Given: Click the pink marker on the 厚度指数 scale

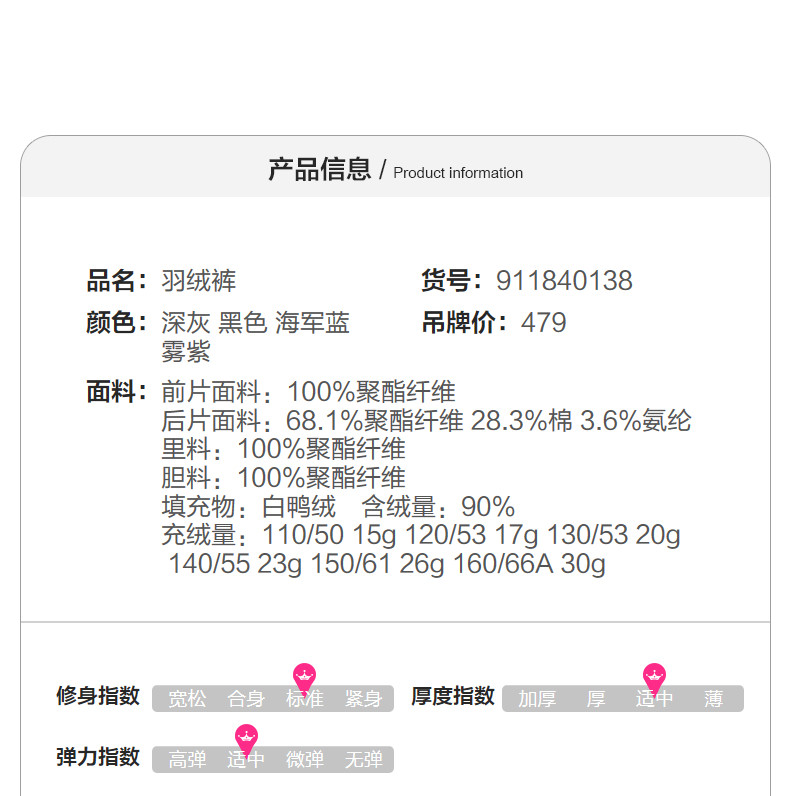Looking at the screenshot, I should tap(654, 677).
